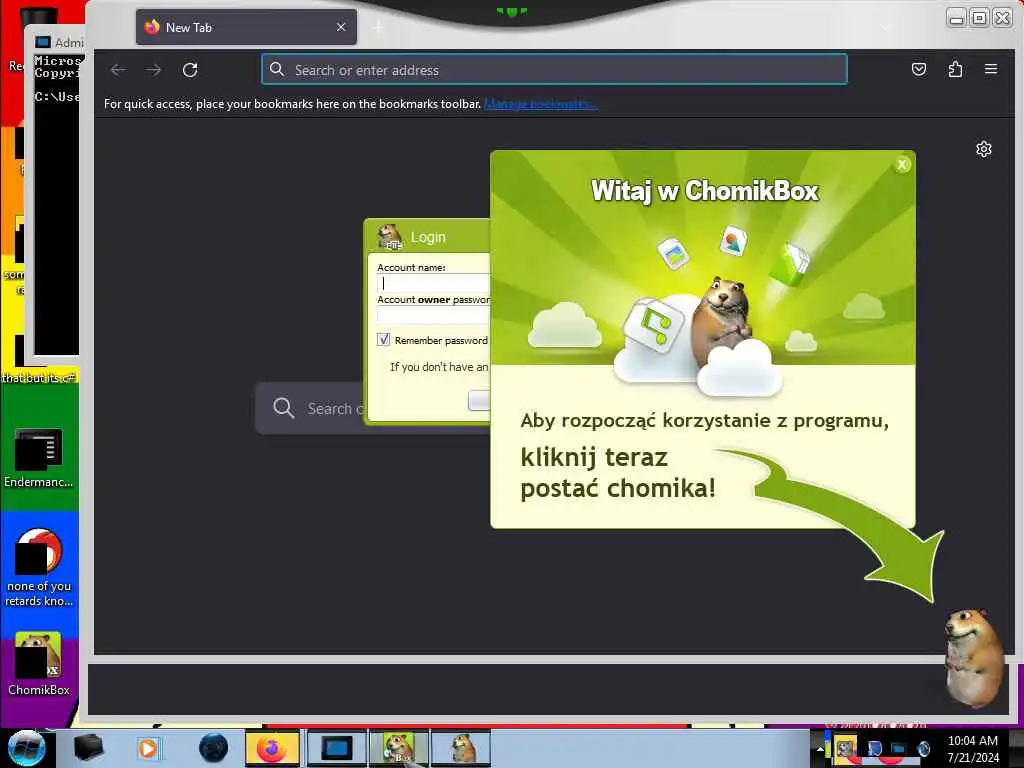Image resolution: width=1024 pixels, height=768 pixels.
Task: Open the Windows Start orb
Action: pos(26,748)
